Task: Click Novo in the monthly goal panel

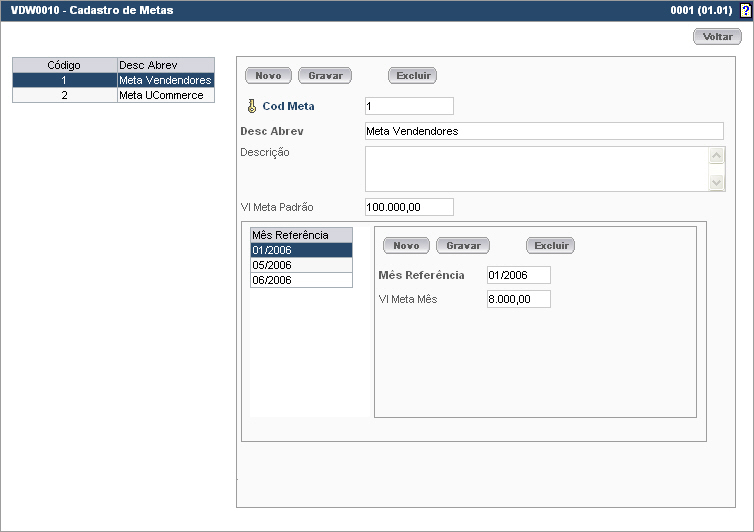Action: pyautogui.click(x=406, y=246)
